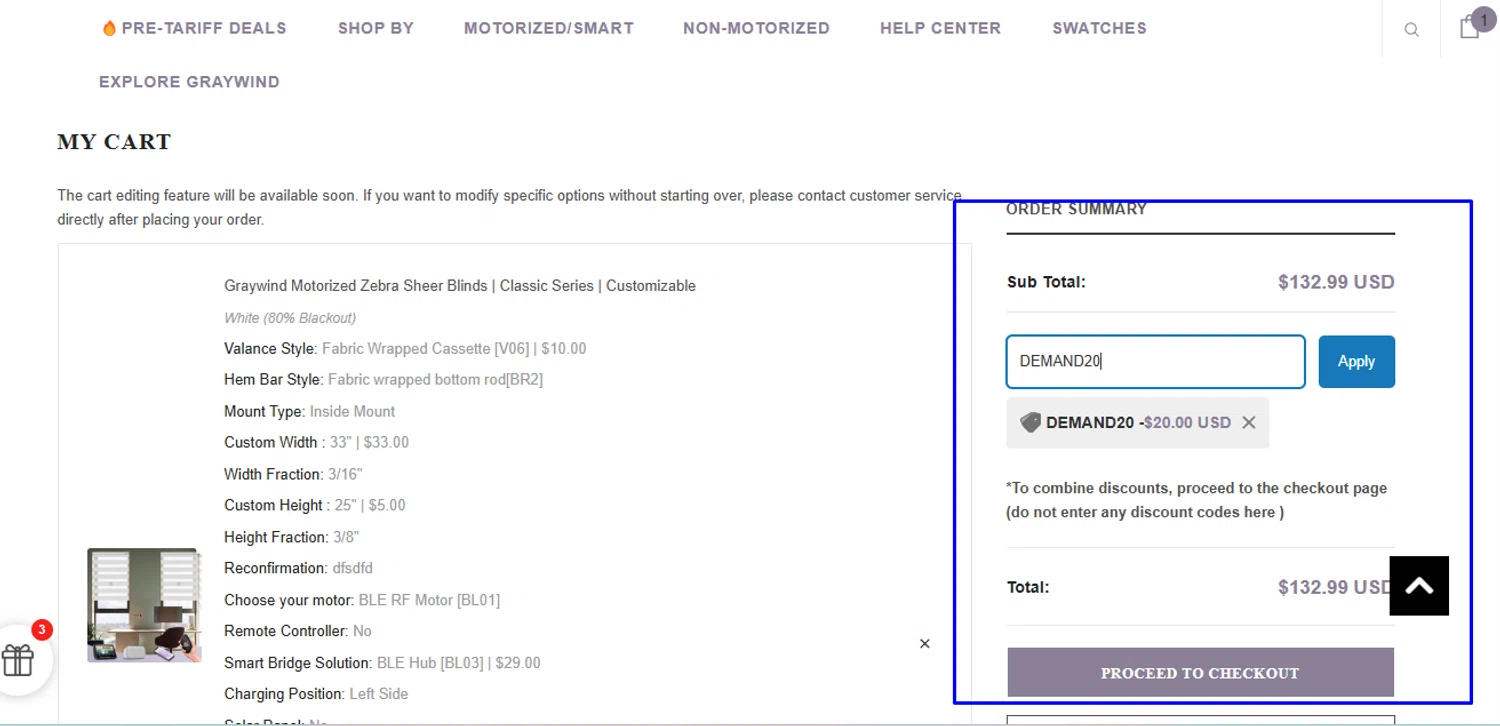Click the back-to-top arrow button

coord(1419,586)
